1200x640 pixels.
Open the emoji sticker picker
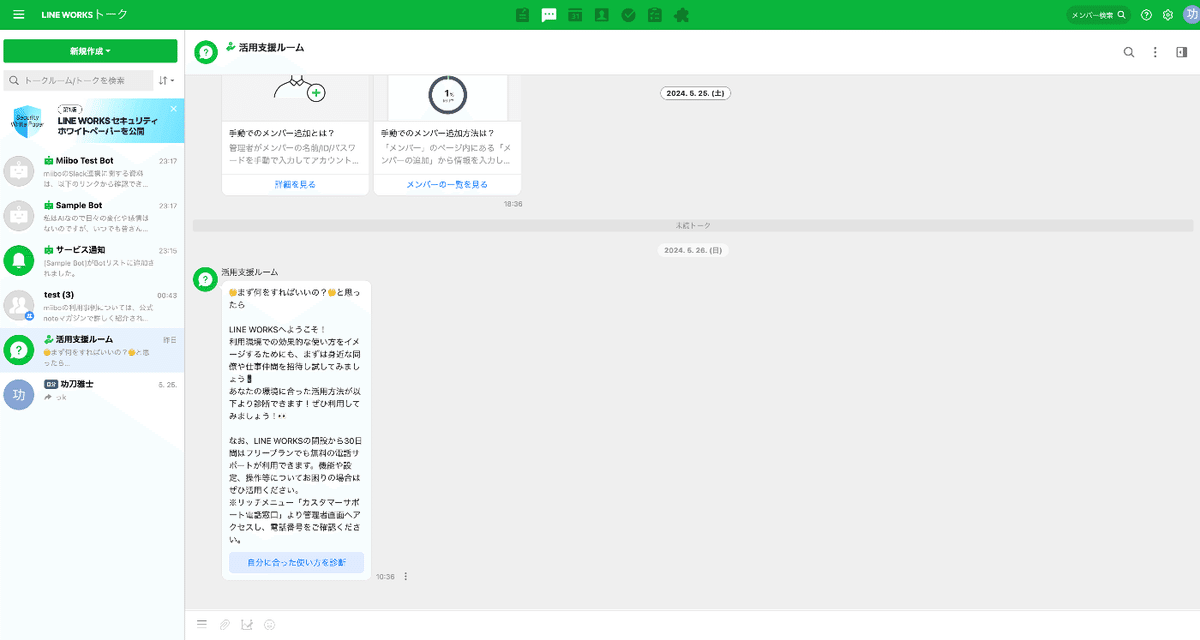point(269,624)
